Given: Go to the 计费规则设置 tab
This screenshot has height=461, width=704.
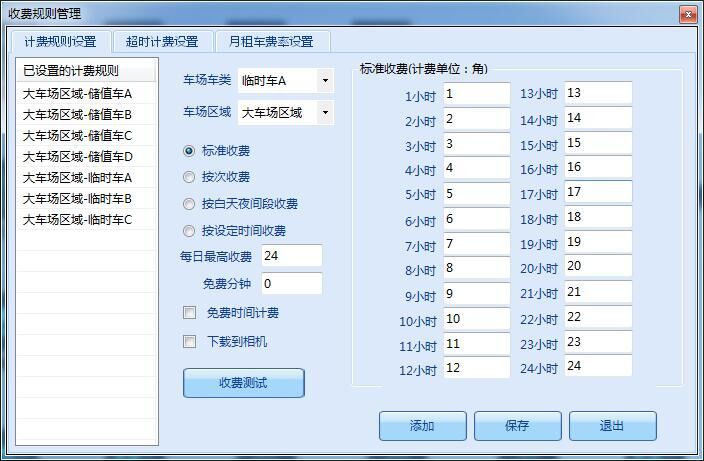Looking at the screenshot, I should 60,41.
